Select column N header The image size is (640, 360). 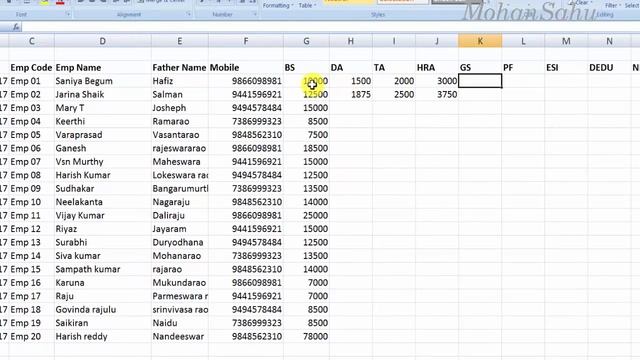click(x=609, y=41)
